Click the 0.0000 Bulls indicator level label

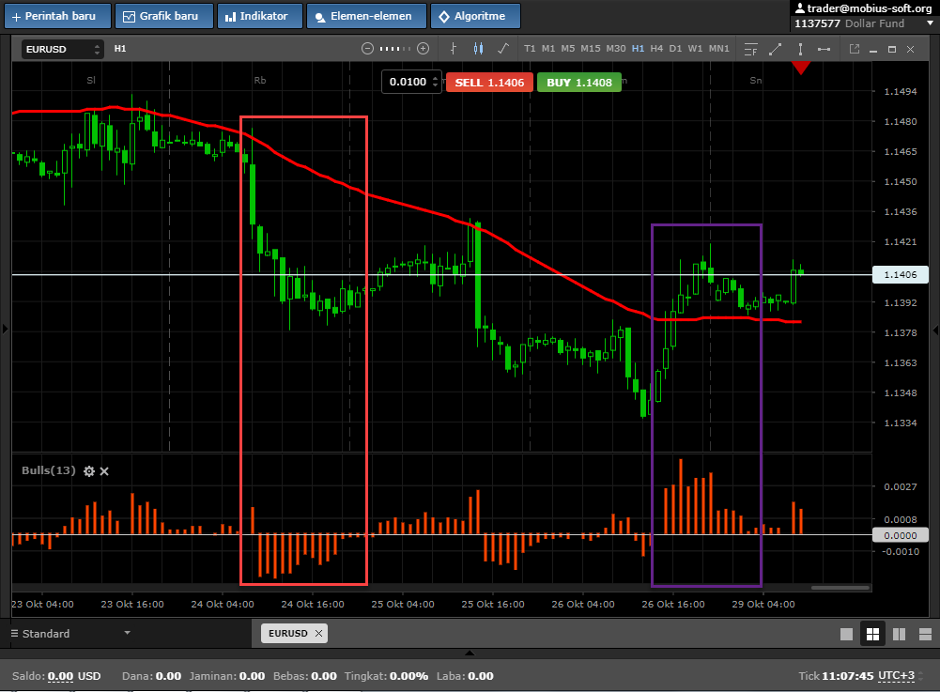point(900,535)
